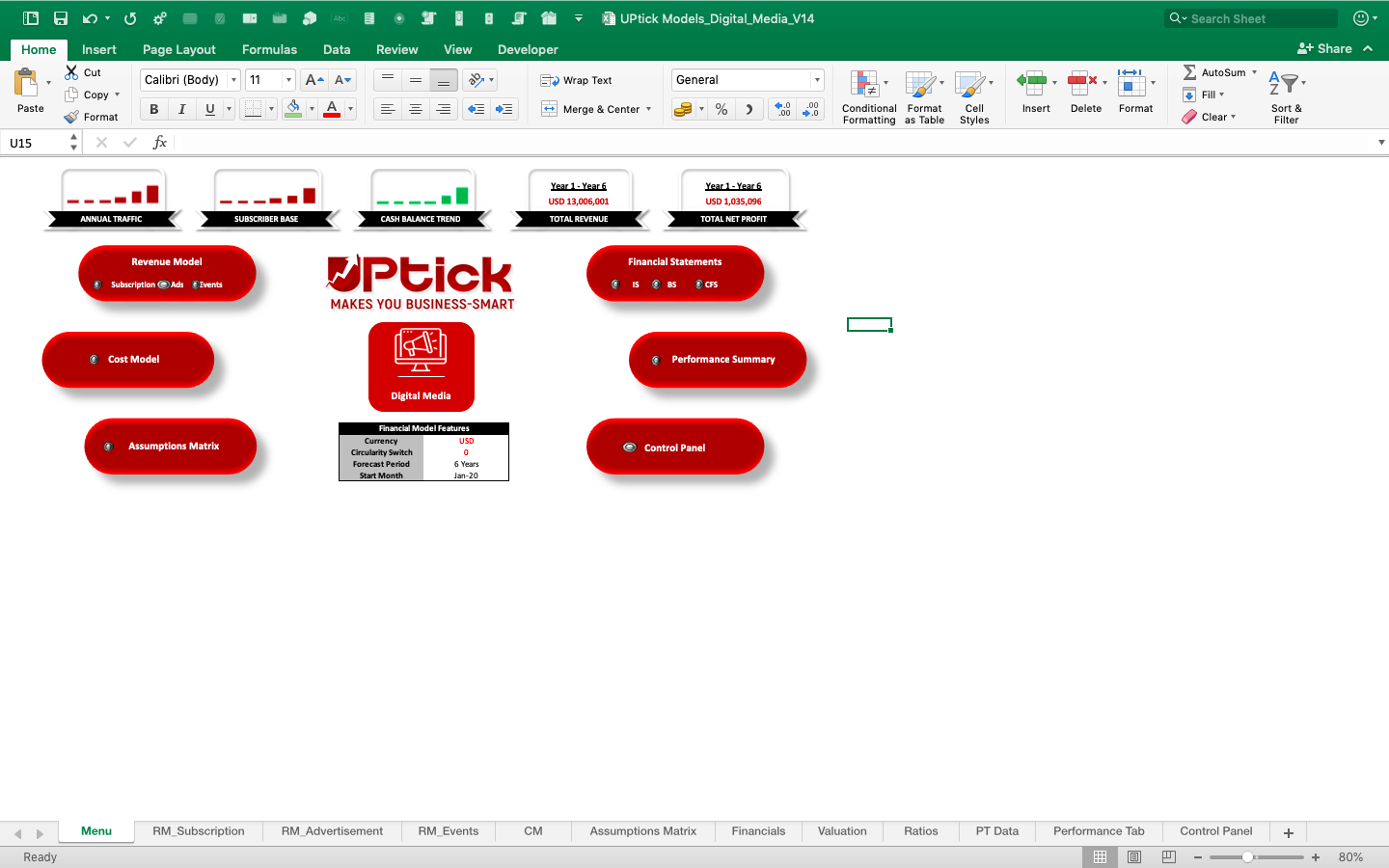
Task: Click the Save icon in title bar
Action: pyautogui.click(x=60, y=18)
